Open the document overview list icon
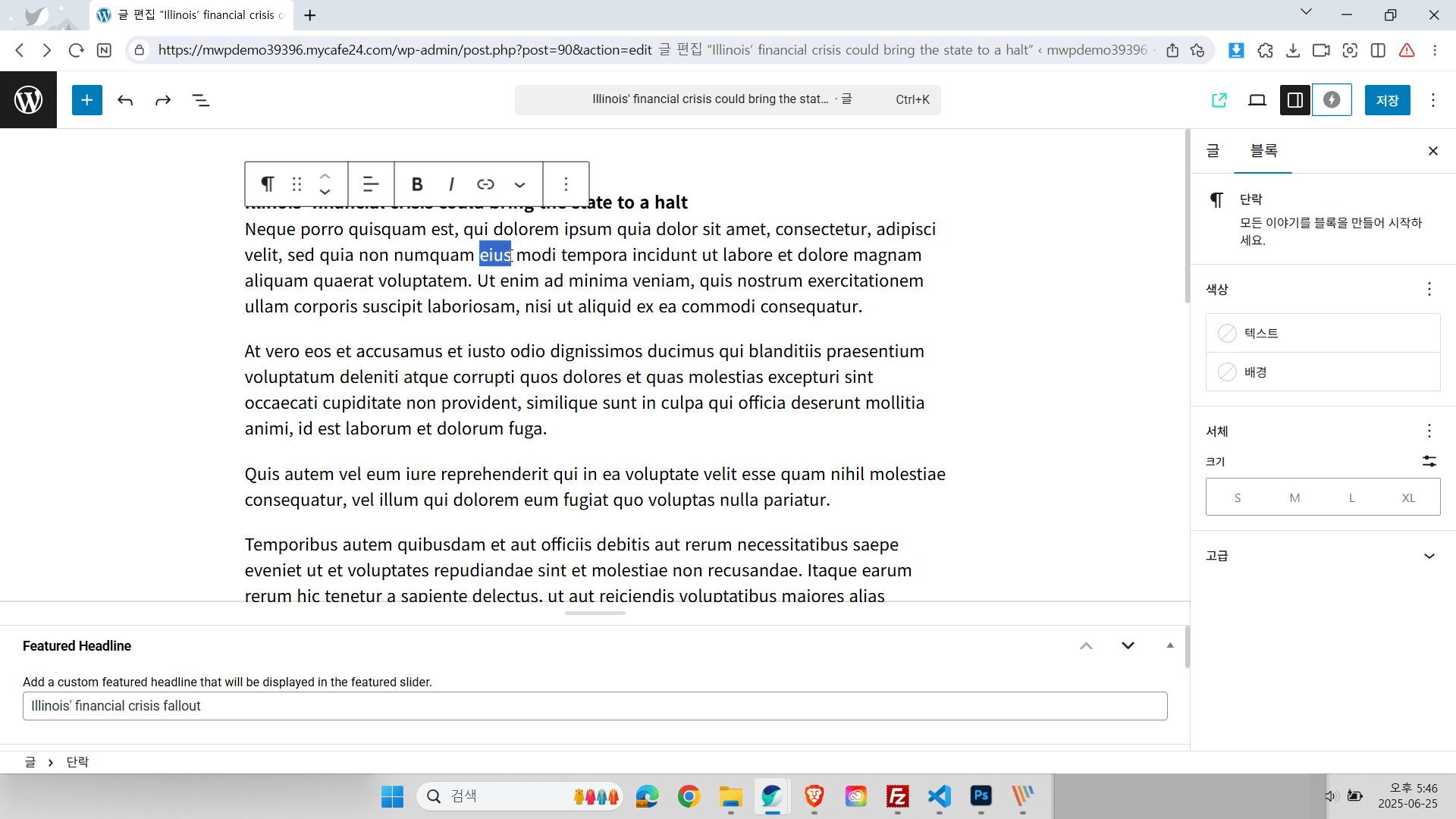 click(x=200, y=100)
